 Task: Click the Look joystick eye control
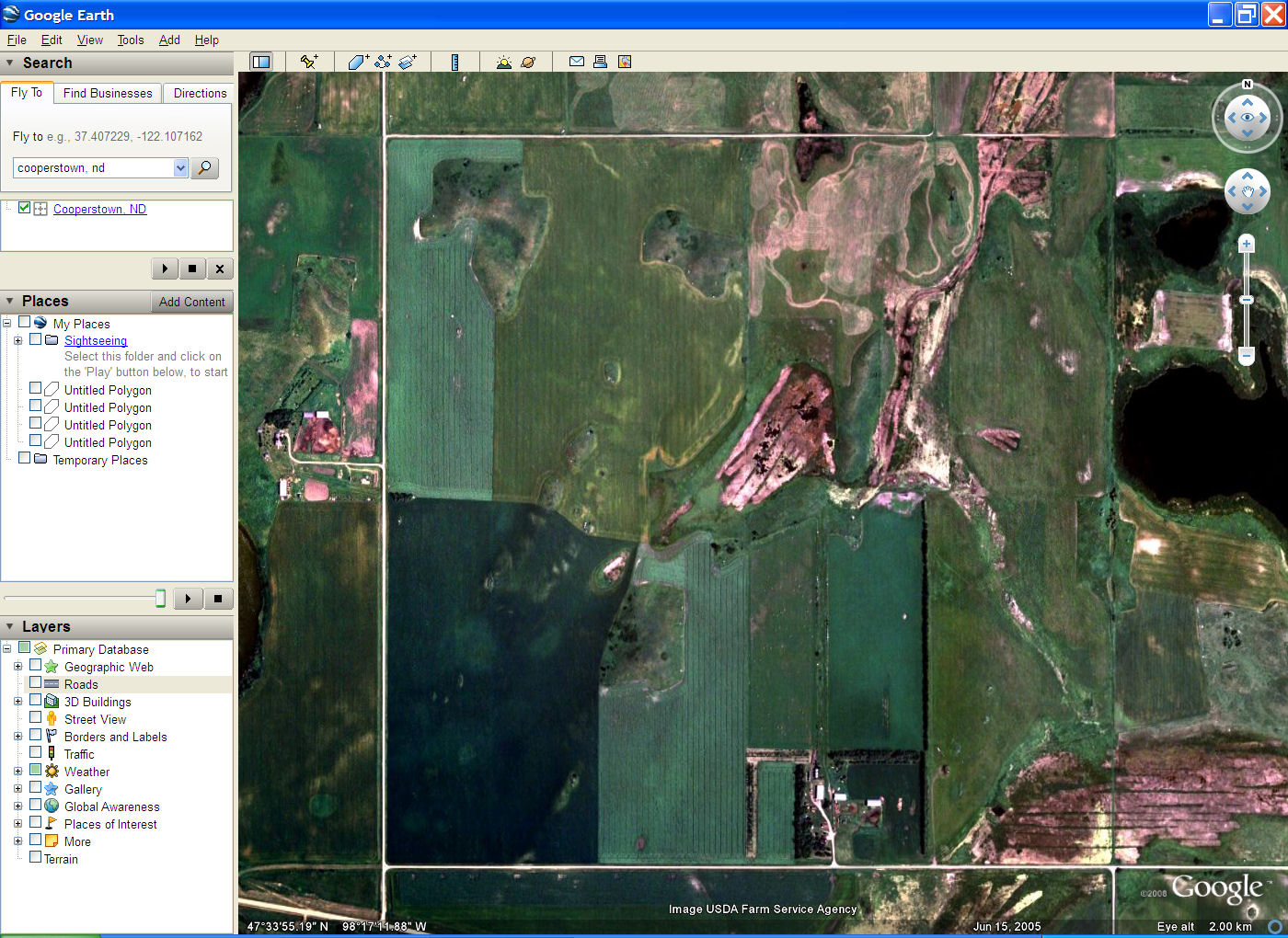[x=1248, y=118]
